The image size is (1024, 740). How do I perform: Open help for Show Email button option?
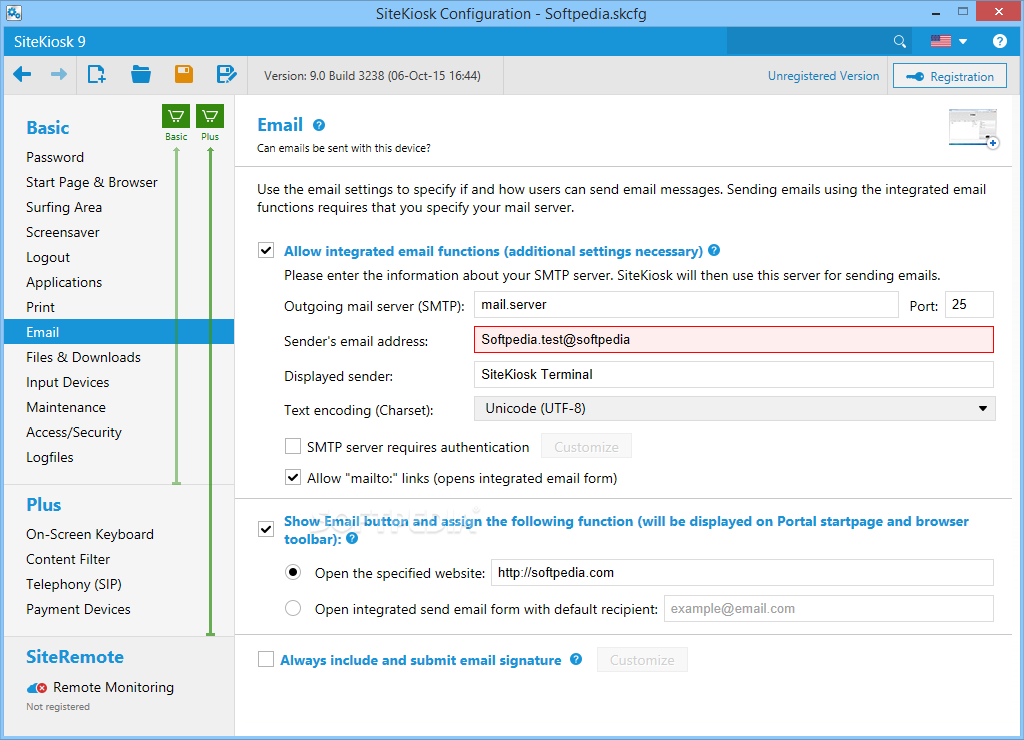[x=352, y=539]
